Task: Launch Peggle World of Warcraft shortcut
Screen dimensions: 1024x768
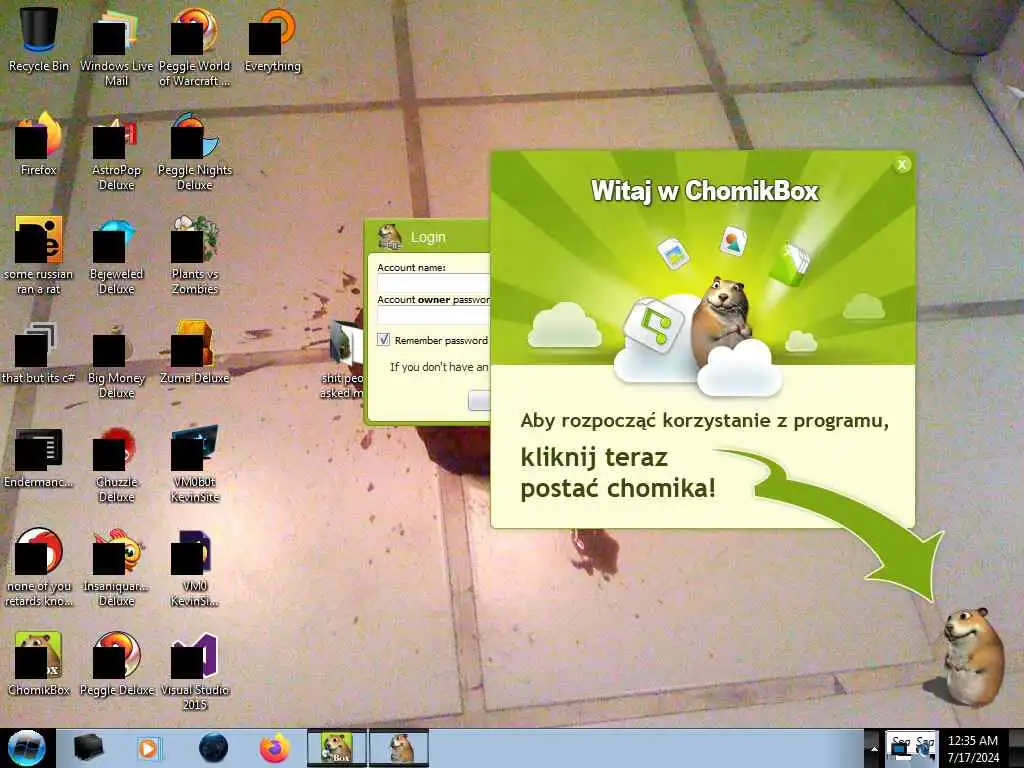Action: point(195,47)
